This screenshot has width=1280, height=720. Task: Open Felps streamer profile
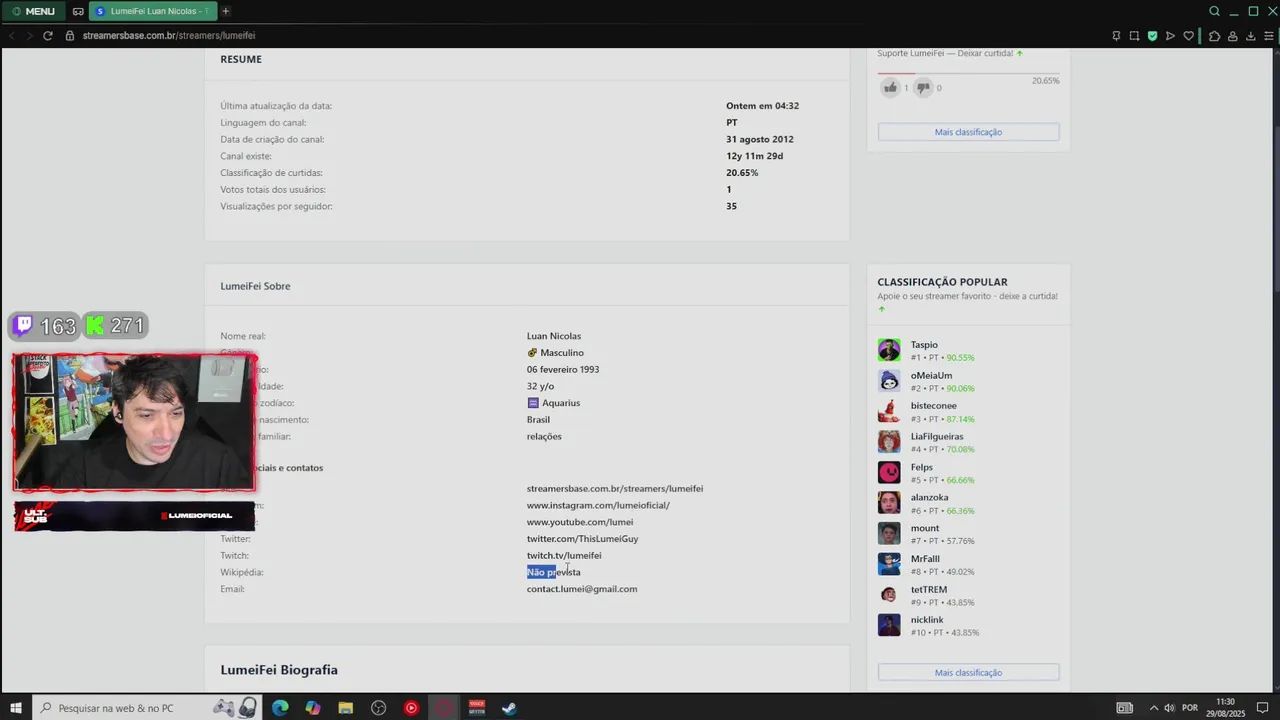pos(921,467)
